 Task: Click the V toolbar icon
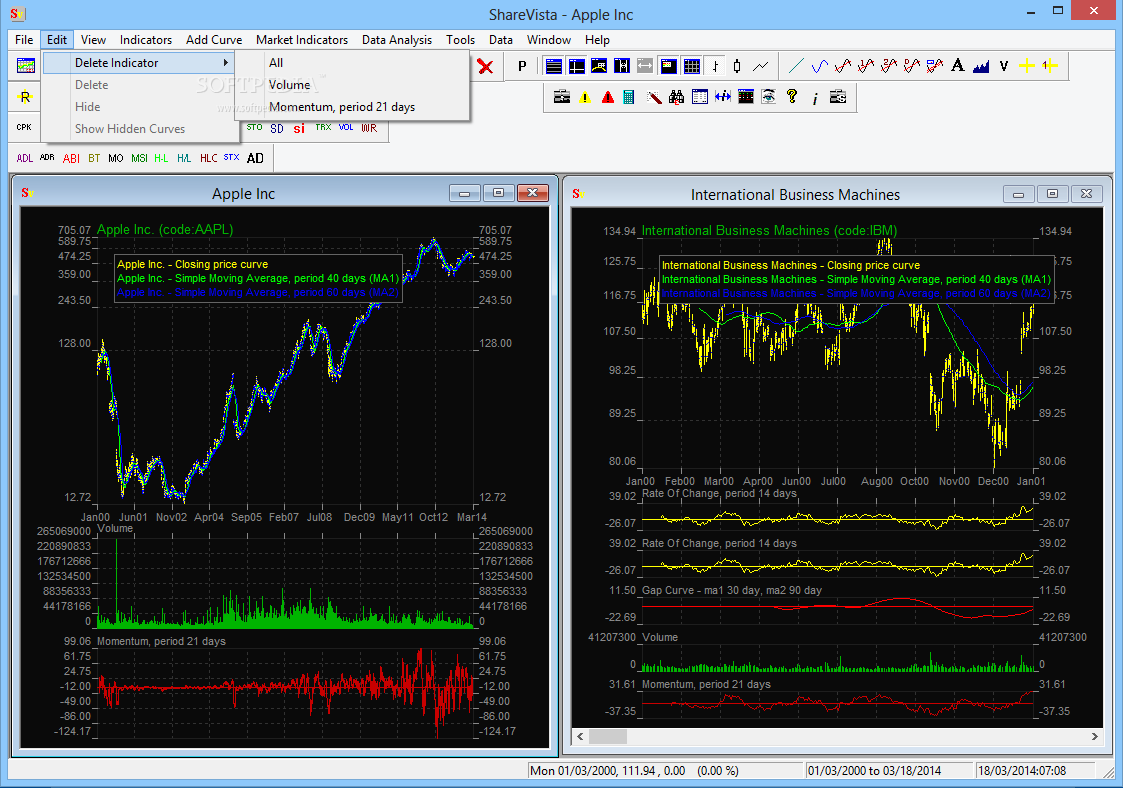pos(1003,67)
